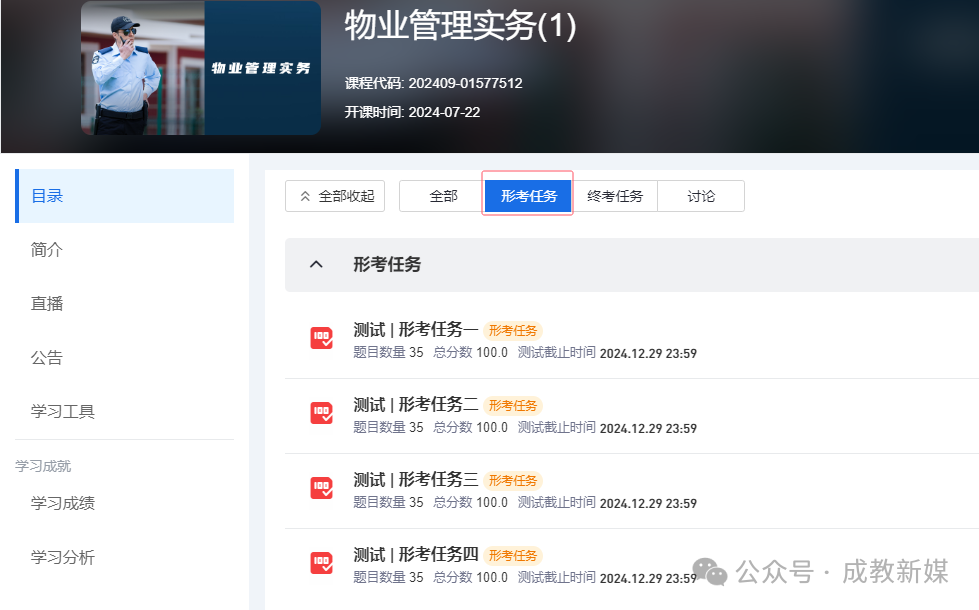Select 目录 in the left sidebar
The width and height of the screenshot is (979, 610).
(47, 196)
